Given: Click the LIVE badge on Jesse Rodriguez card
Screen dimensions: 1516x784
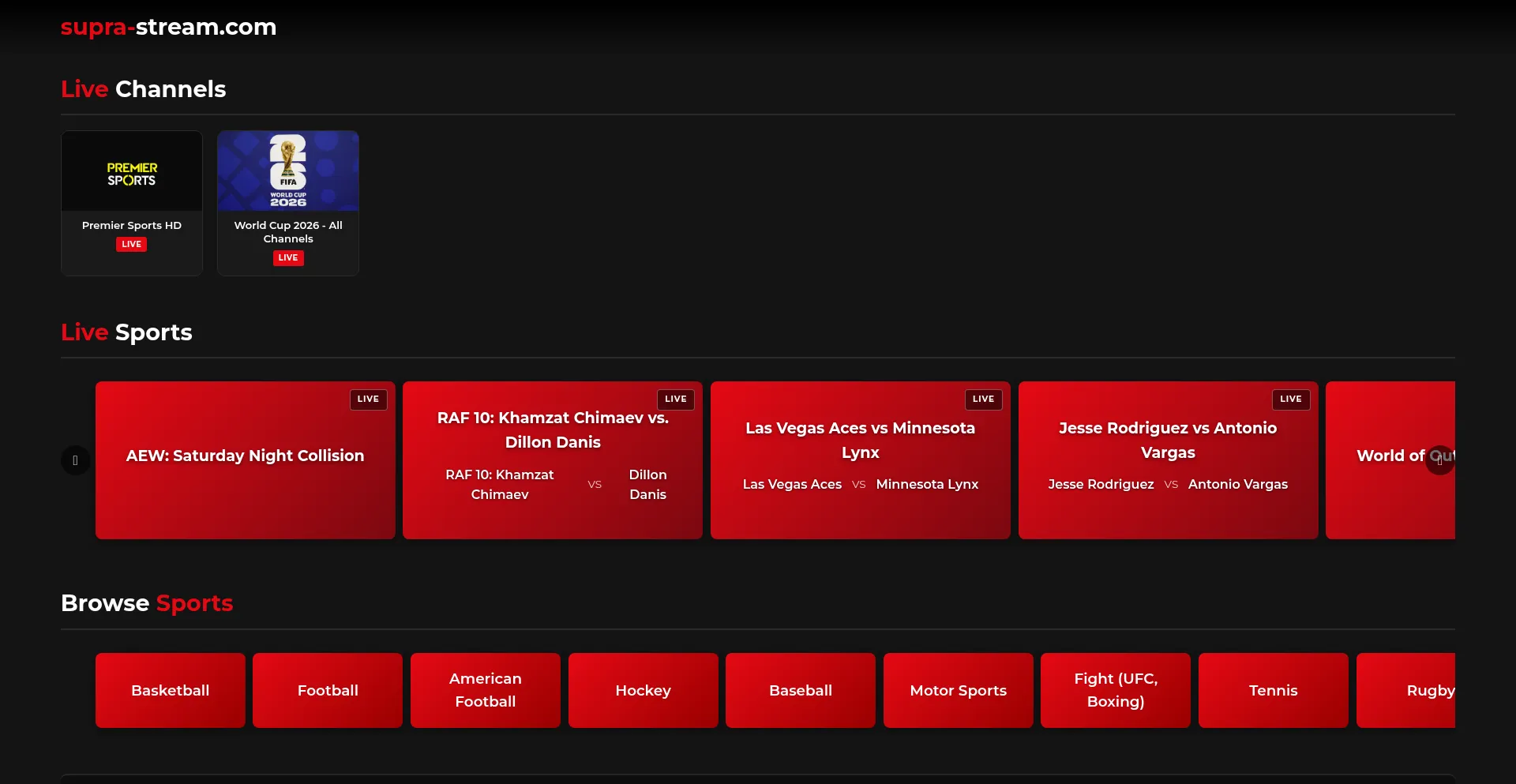Looking at the screenshot, I should pyautogui.click(x=1291, y=400).
